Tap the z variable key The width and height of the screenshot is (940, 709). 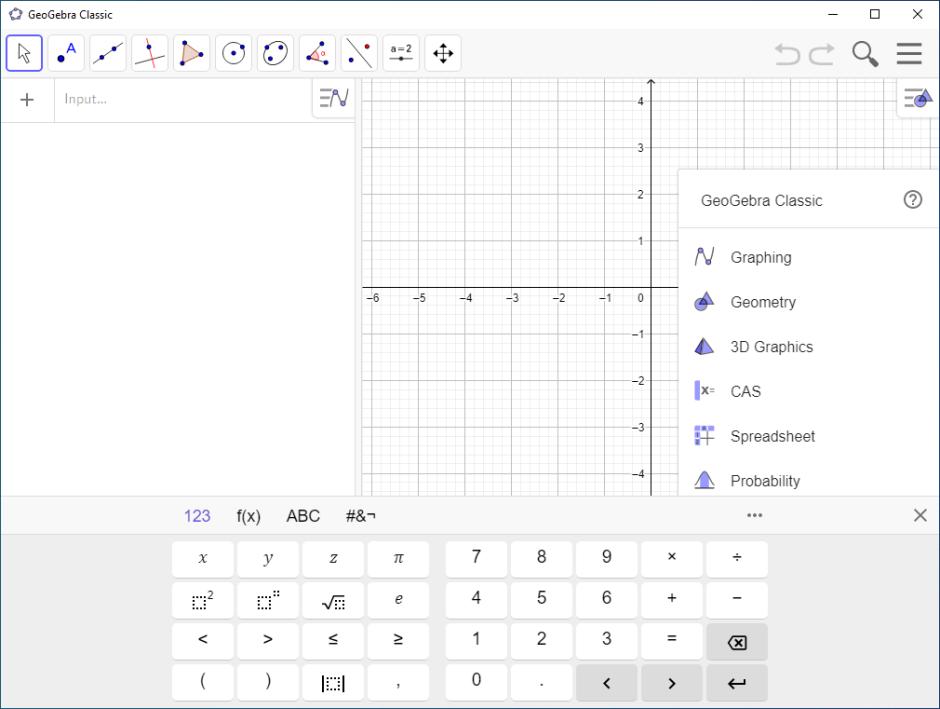point(333,559)
